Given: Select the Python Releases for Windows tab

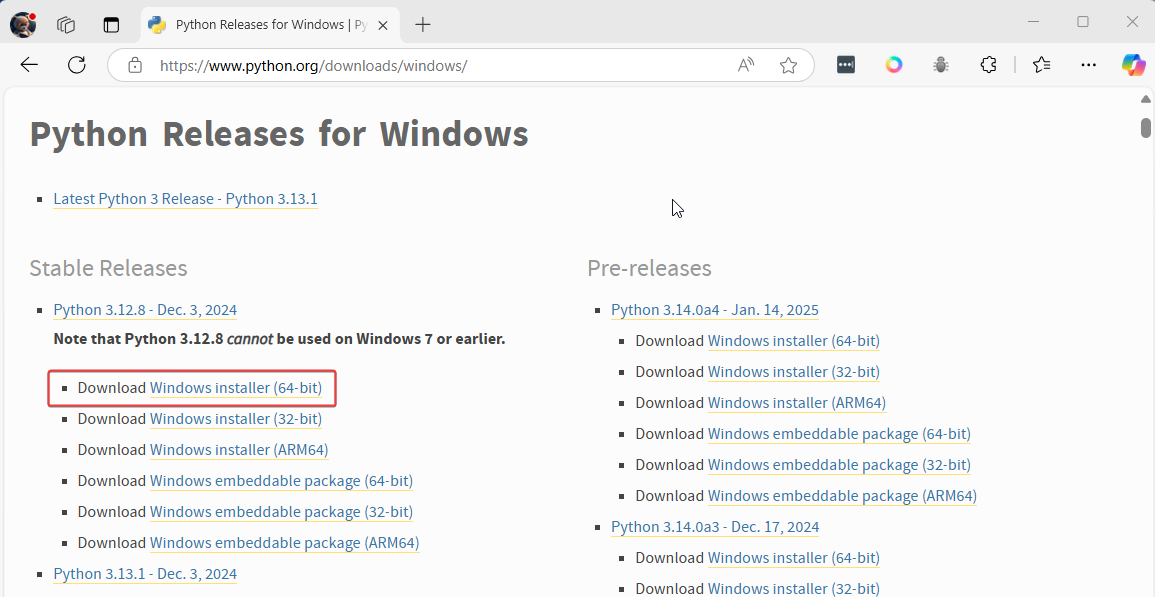Looking at the screenshot, I should point(270,25).
